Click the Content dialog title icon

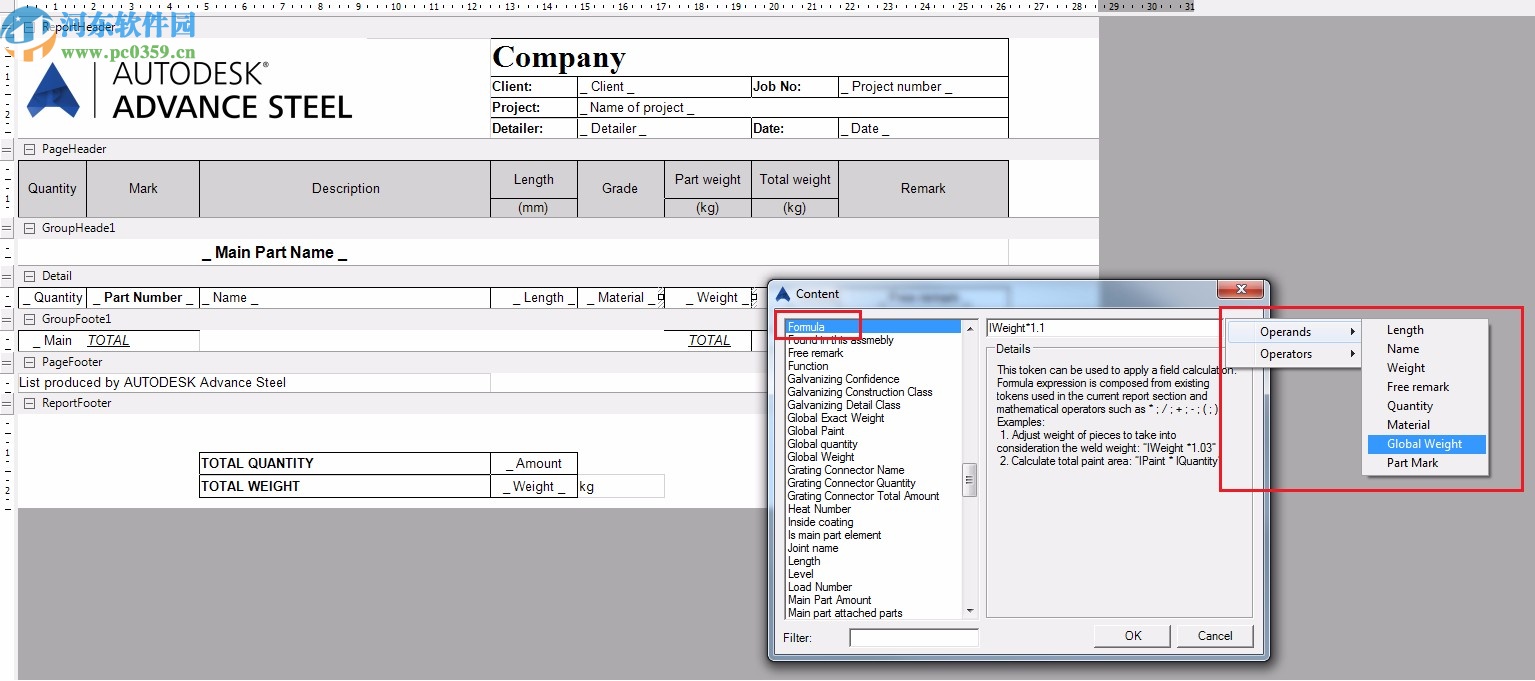pos(783,294)
